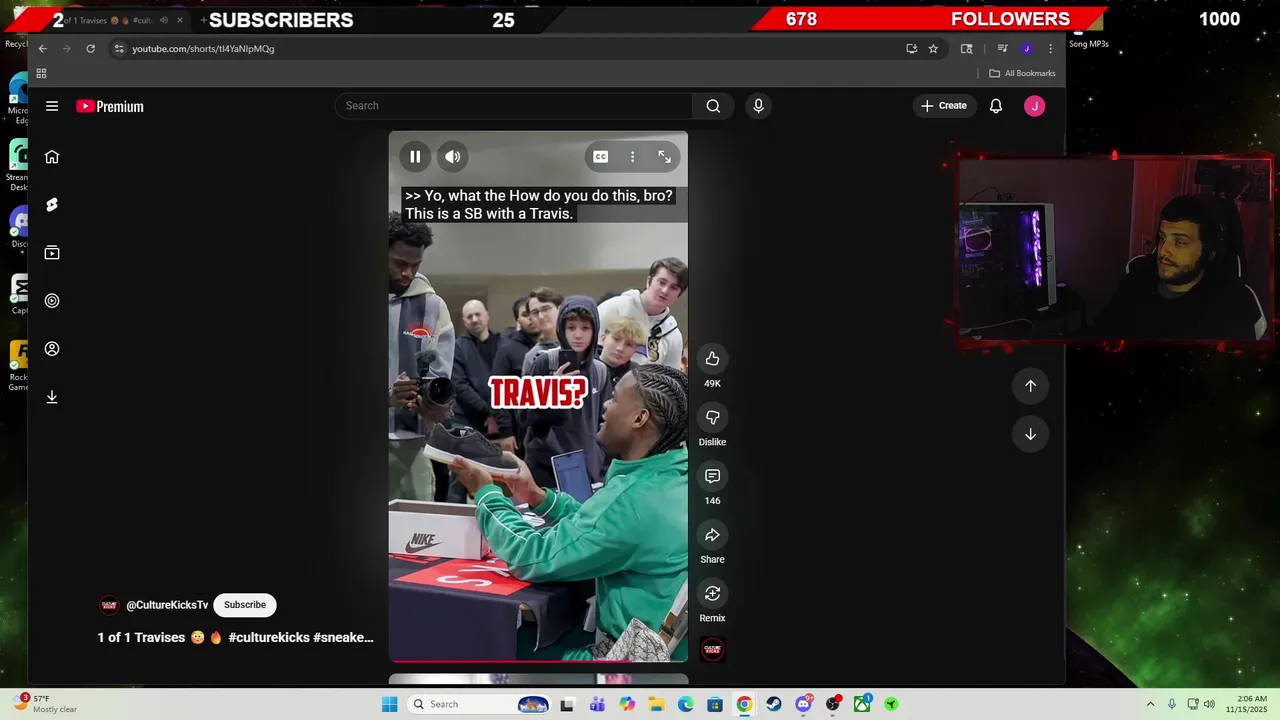This screenshot has height=720, width=1280.
Task: Pause the Shorts video
Action: pos(415,157)
